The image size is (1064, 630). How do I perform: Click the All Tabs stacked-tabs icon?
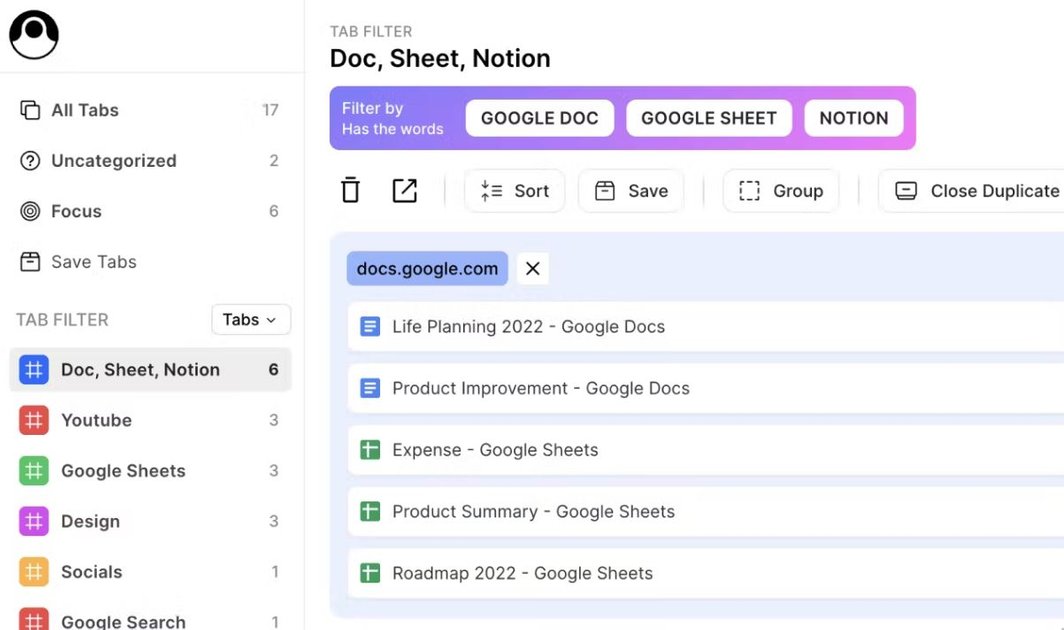point(33,110)
